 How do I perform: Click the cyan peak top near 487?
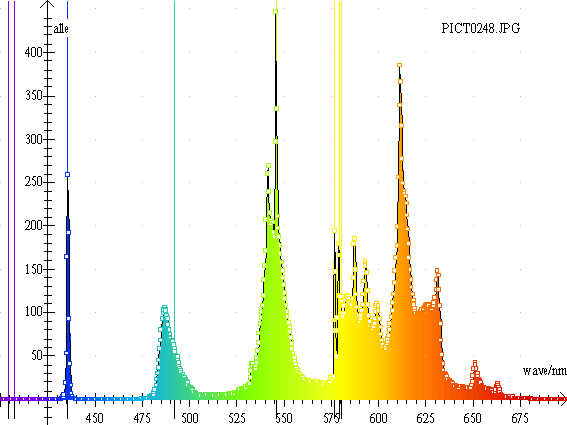tap(165, 308)
